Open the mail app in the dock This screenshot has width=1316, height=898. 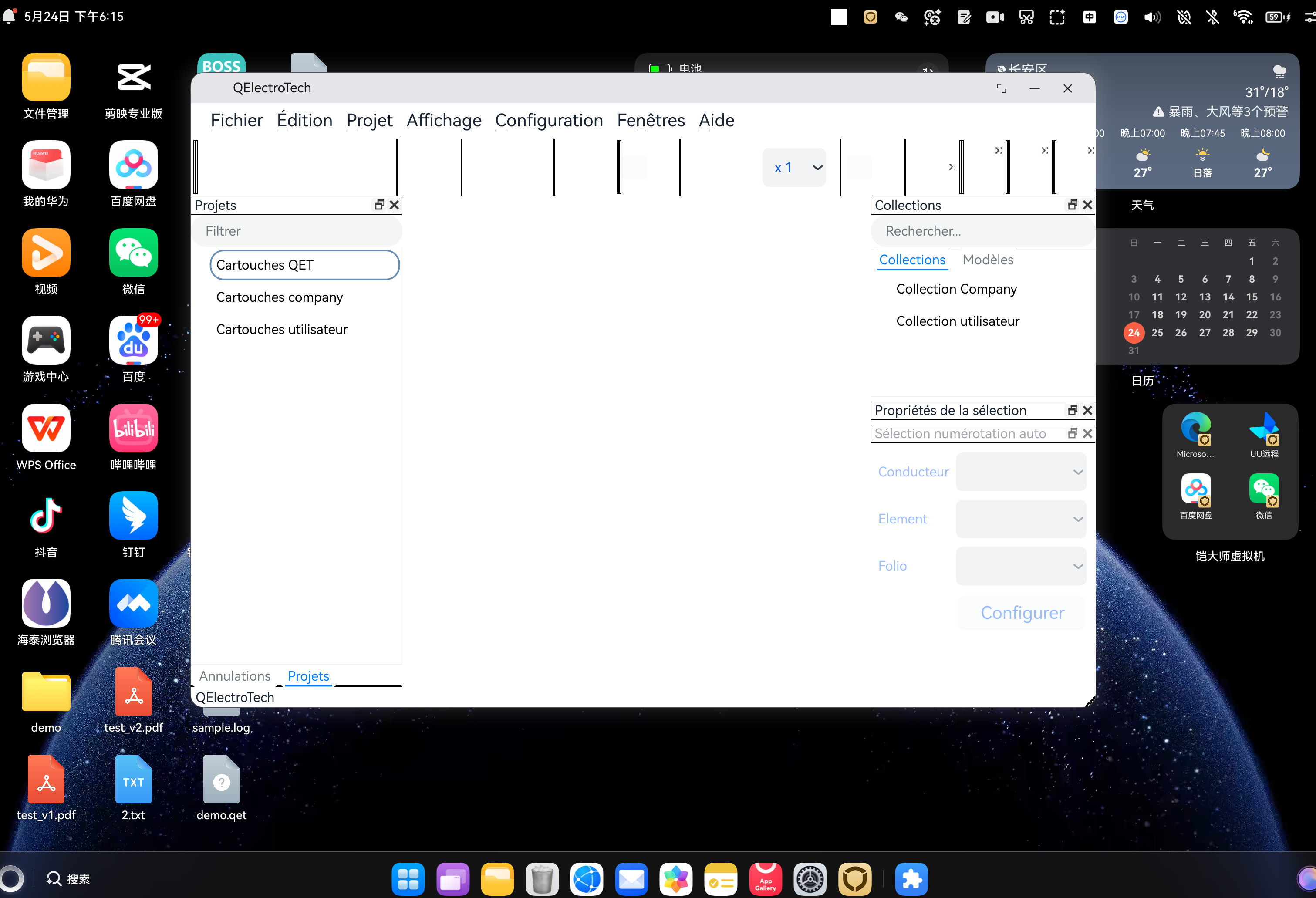click(631, 879)
